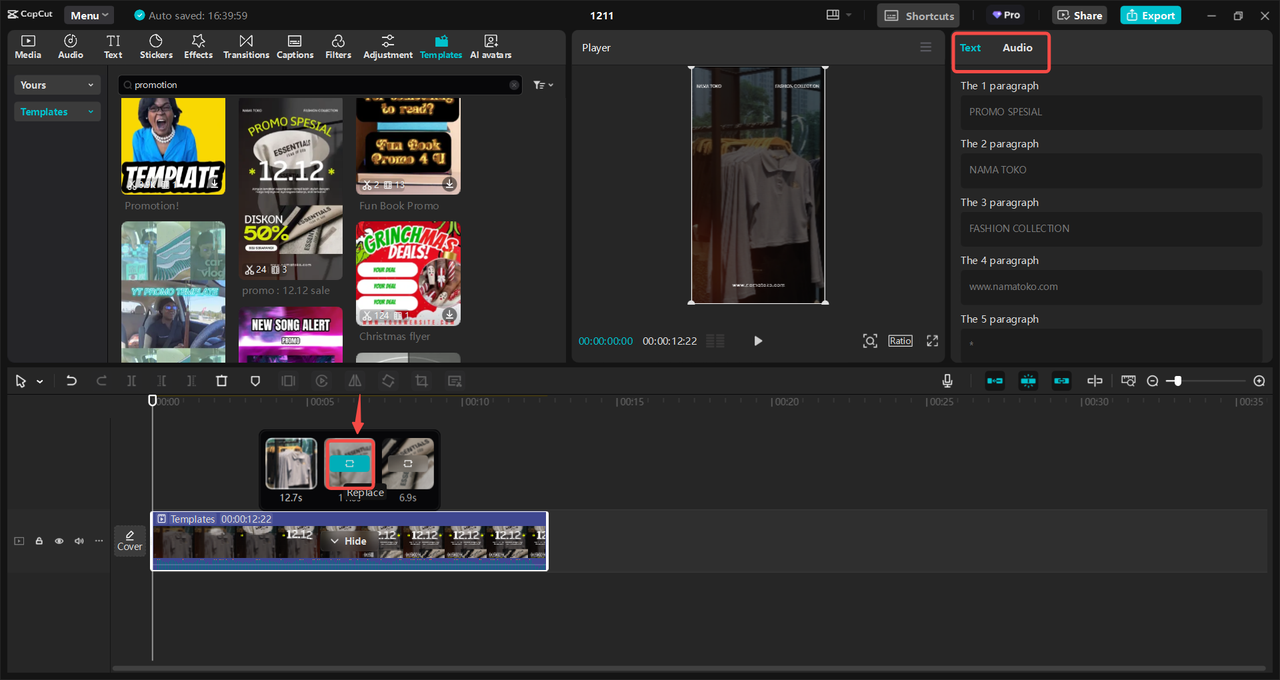Open the AI avatars panel
This screenshot has height=680, width=1280.
491,46
